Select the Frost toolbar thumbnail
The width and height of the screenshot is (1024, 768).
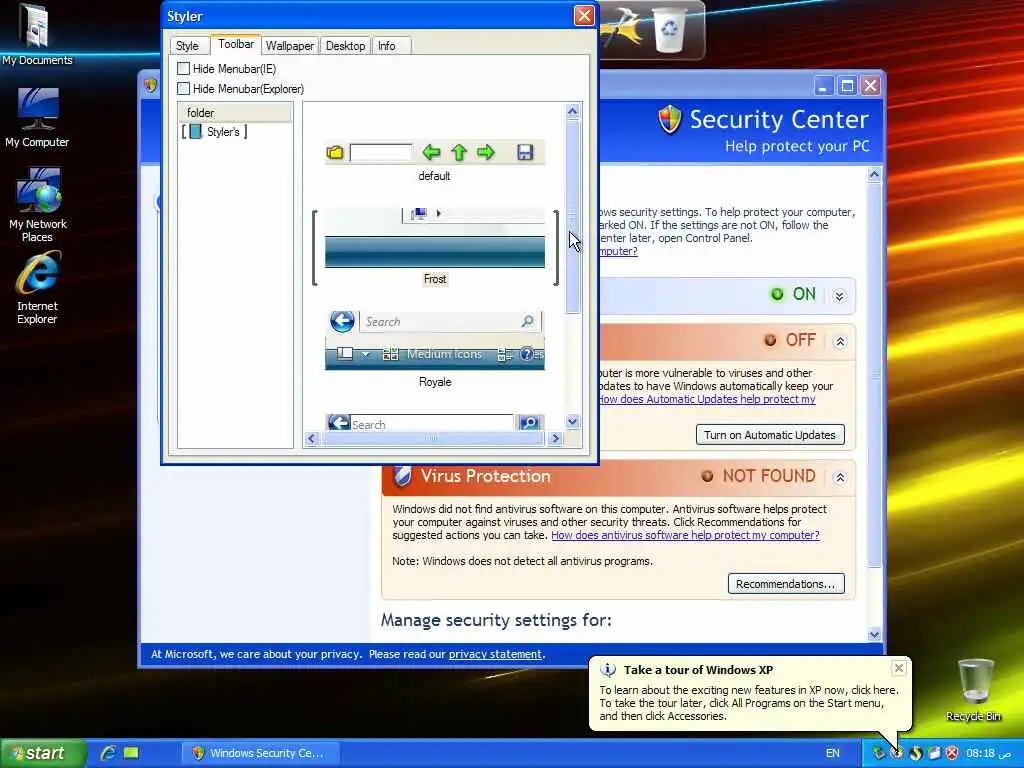click(x=435, y=238)
